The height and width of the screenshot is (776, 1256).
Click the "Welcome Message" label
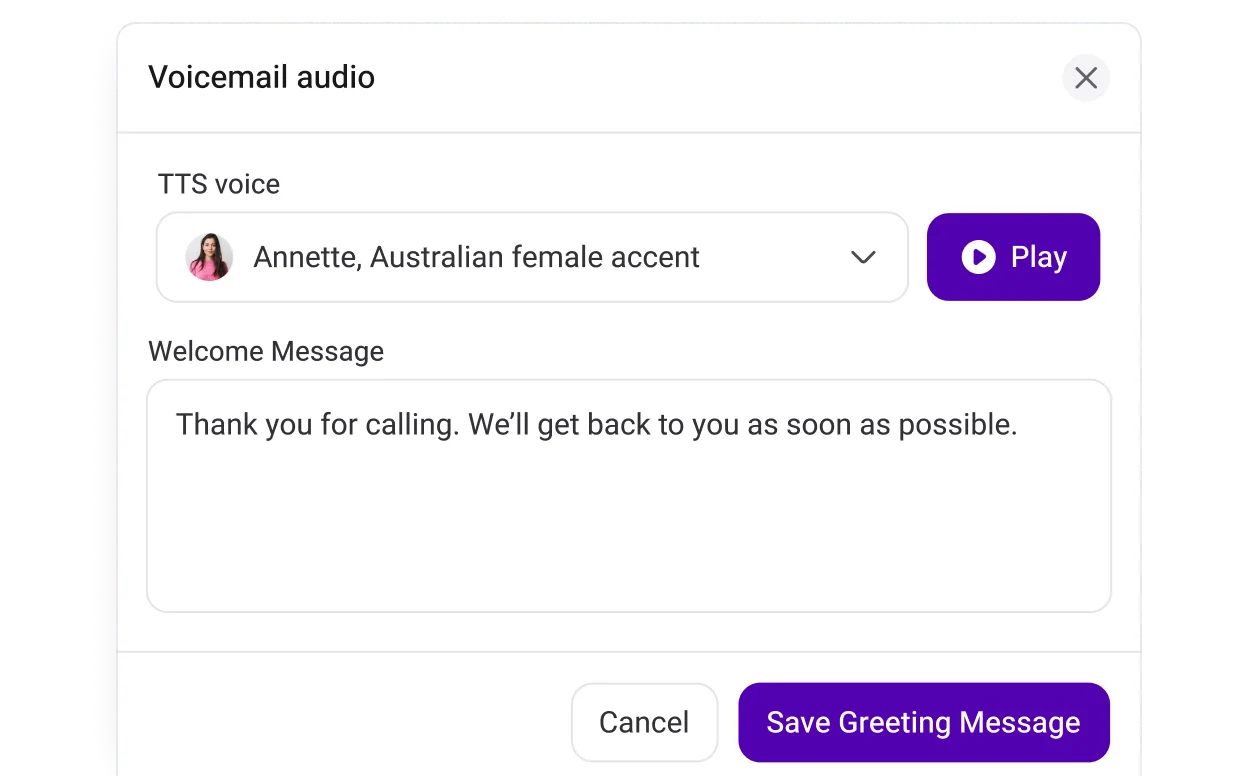point(266,351)
